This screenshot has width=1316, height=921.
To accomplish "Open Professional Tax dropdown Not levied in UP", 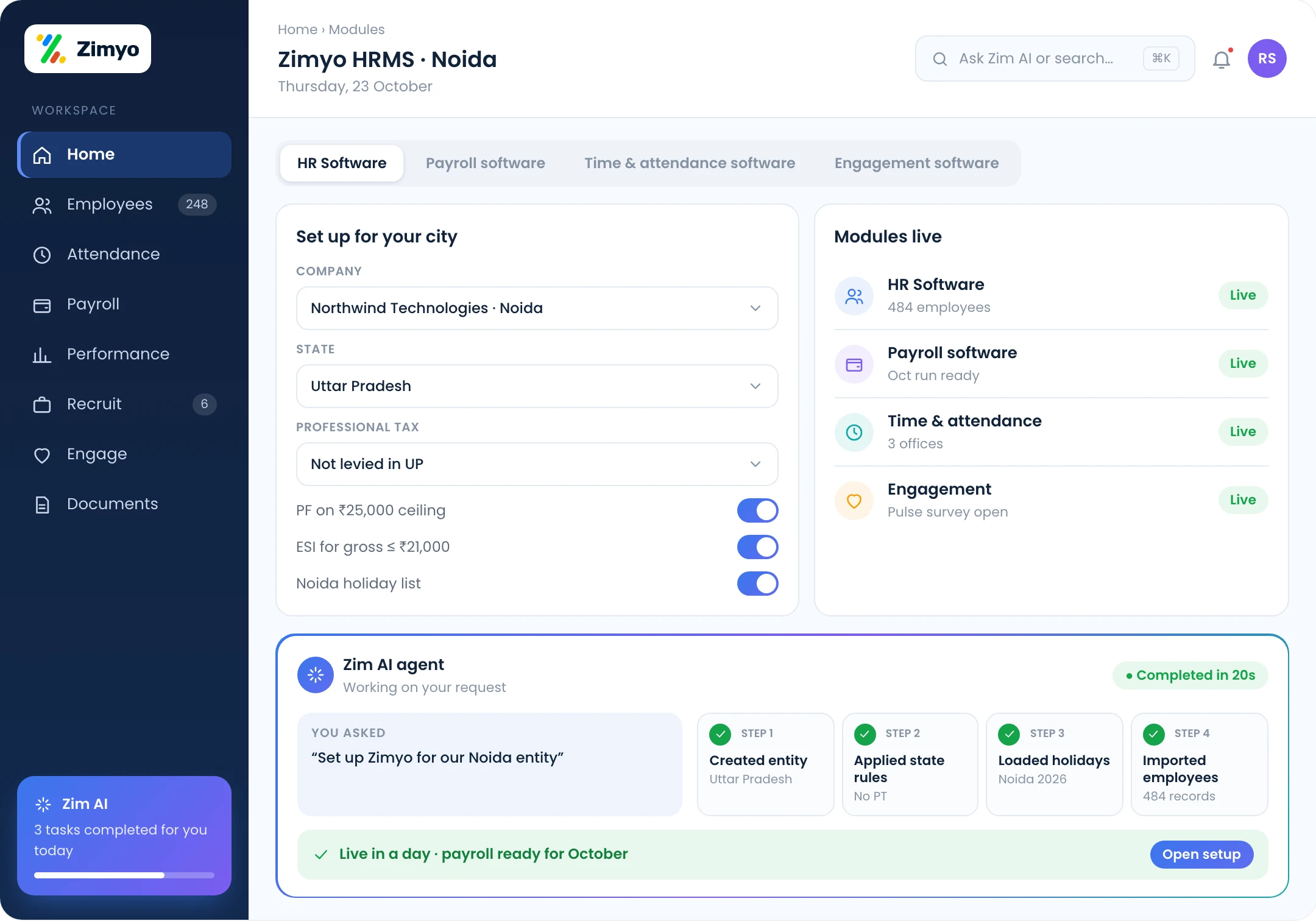I will coord(537,464).
